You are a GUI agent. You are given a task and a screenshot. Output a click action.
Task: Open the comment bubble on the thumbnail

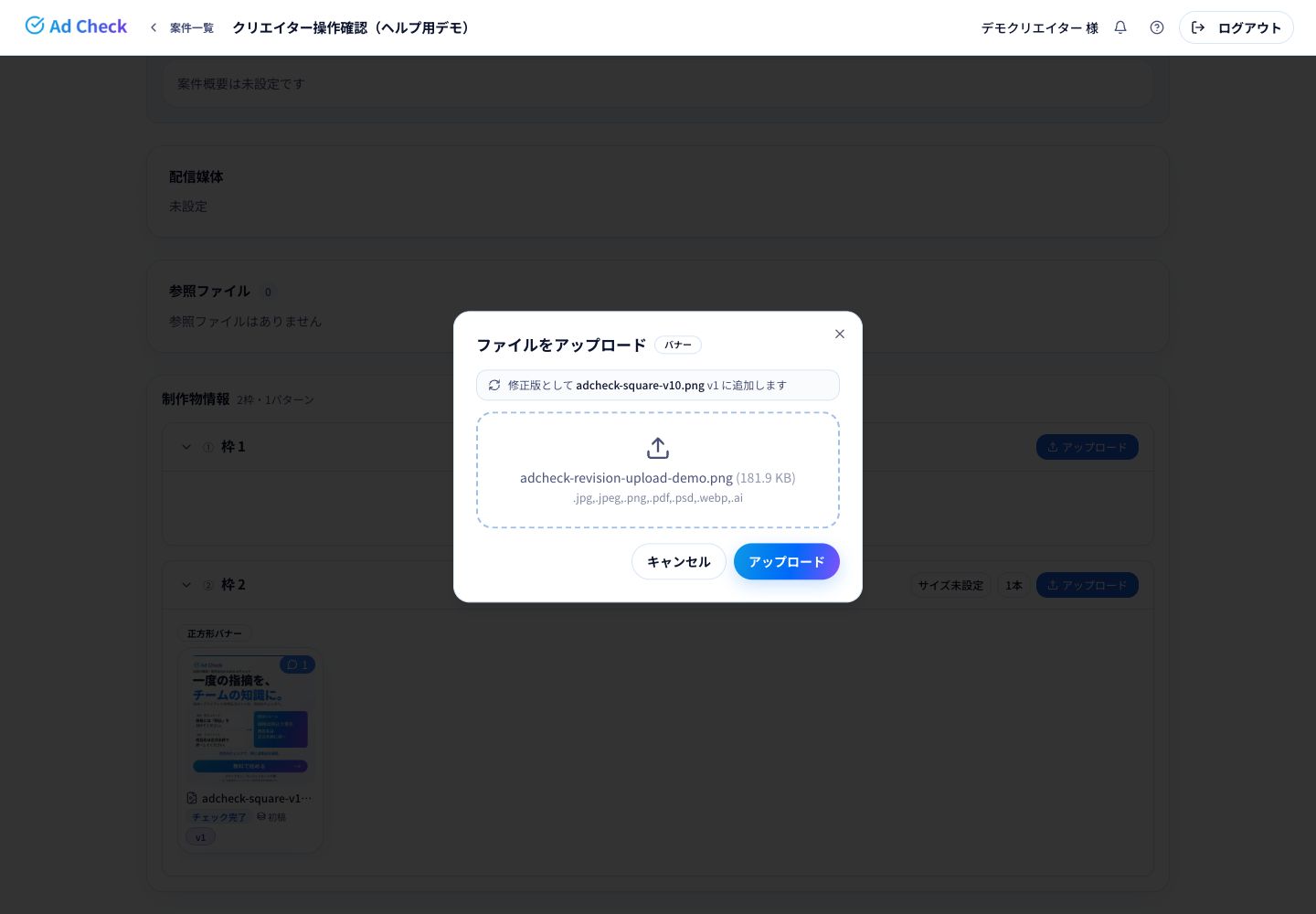(297, 664)
